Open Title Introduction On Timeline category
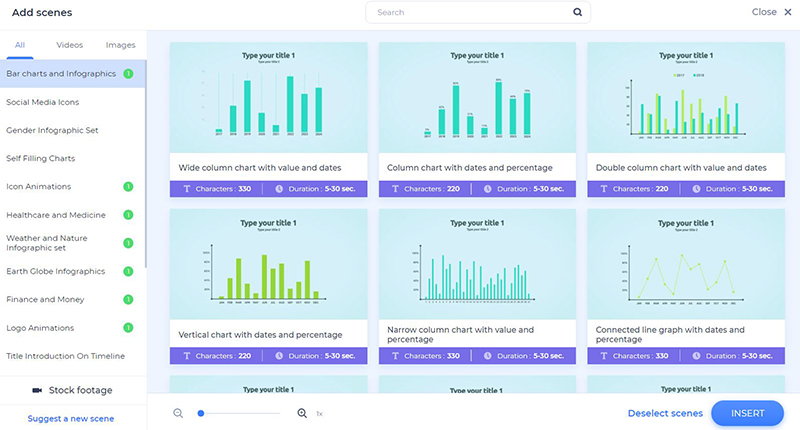The height and width of the screenshot is (430, 800). (72, 356)
